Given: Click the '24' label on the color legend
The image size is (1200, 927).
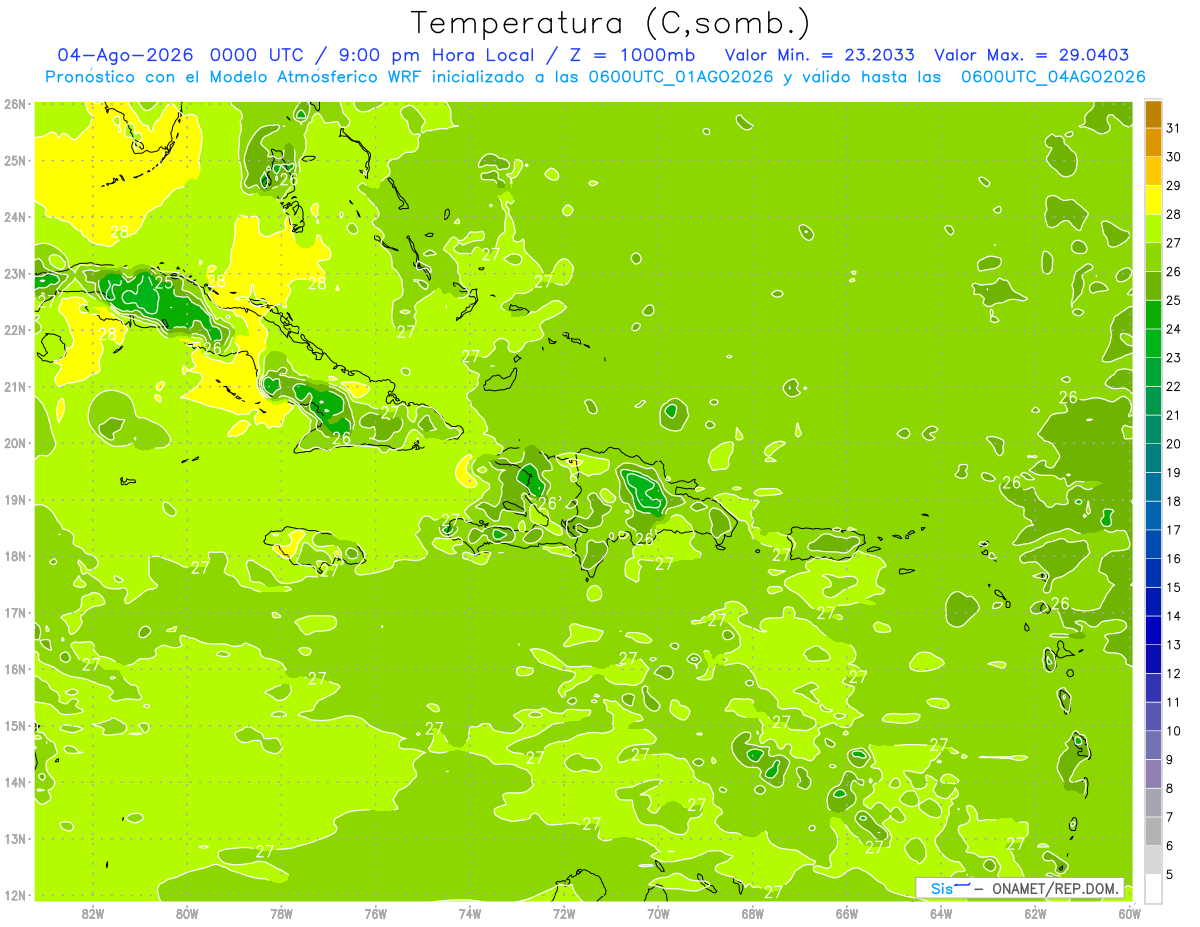Looking at the screenshot, I should tap(1174, 329).
